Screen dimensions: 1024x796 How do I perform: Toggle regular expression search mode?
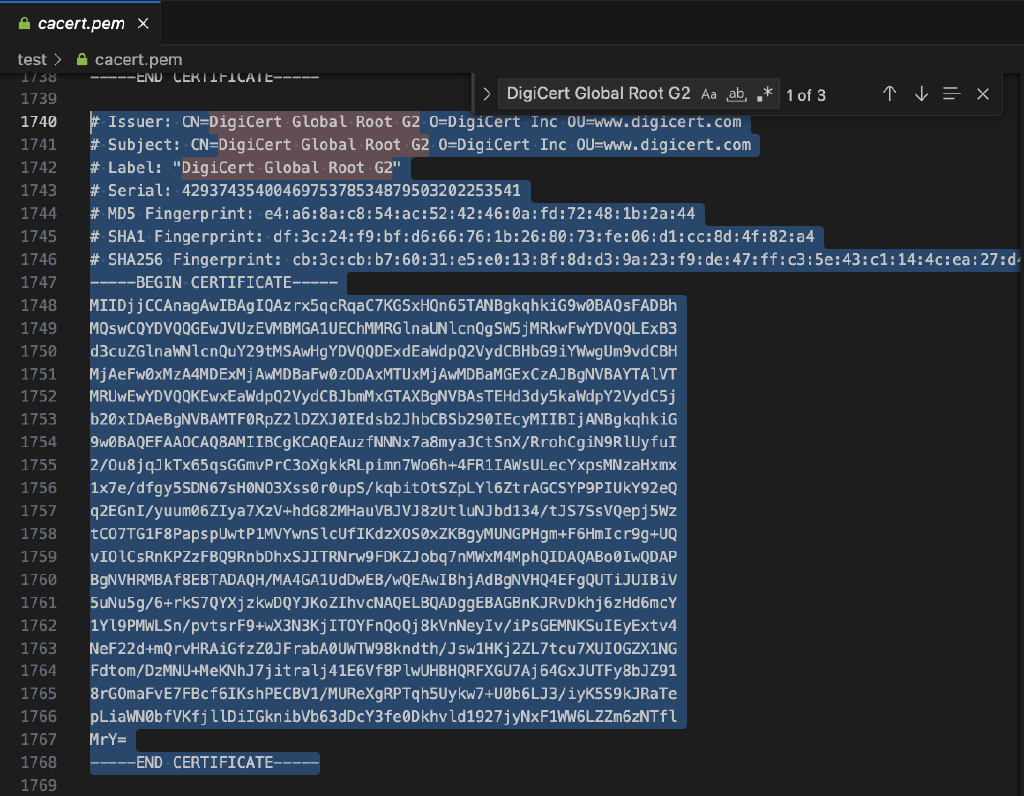(x=764, y=94)
